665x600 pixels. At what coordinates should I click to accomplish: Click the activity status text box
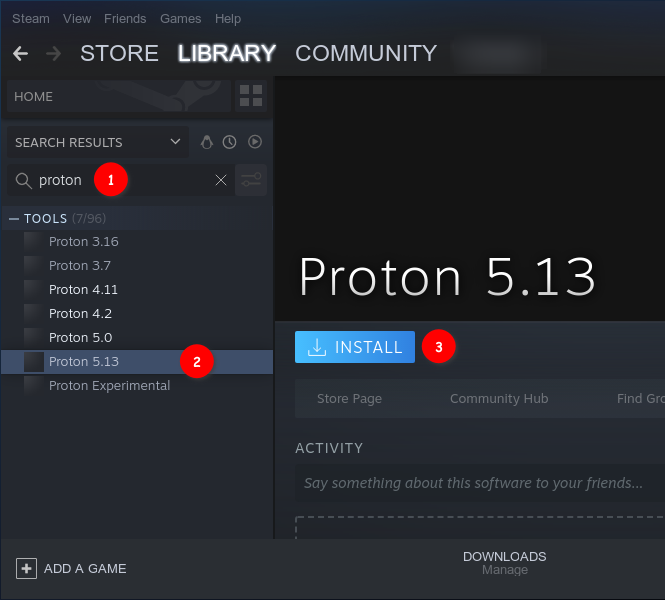click(480, 483)
